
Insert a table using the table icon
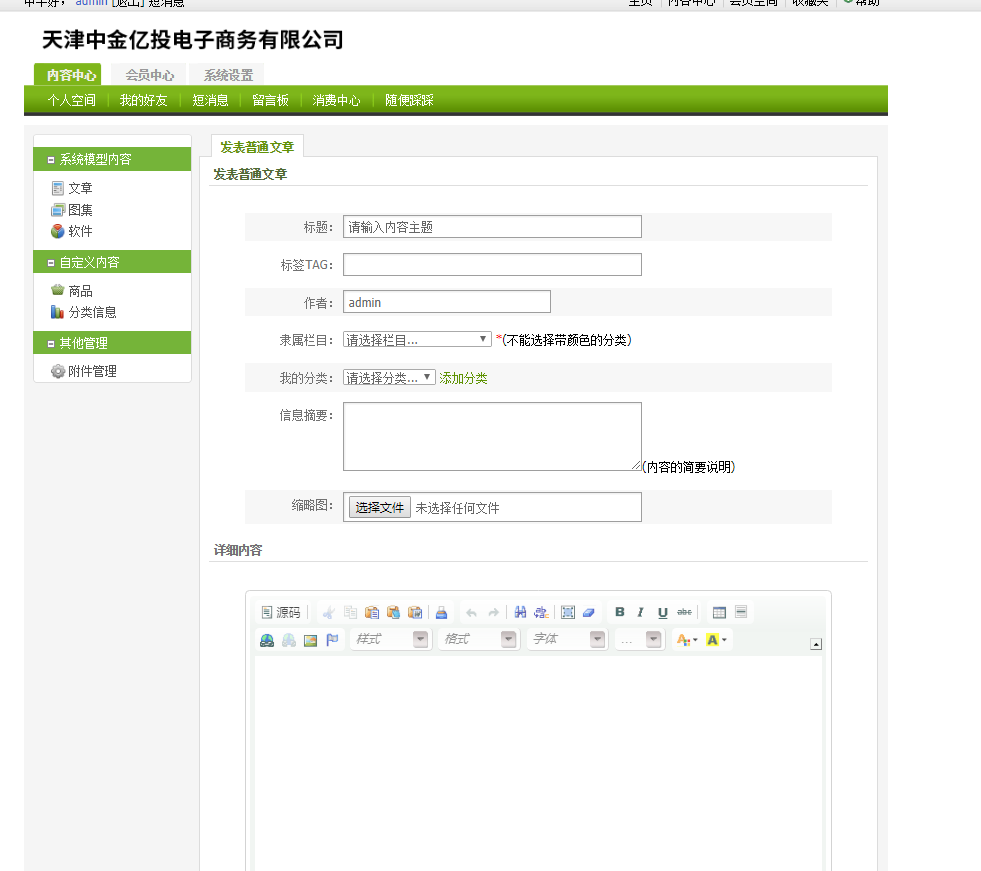pos(719,612)
